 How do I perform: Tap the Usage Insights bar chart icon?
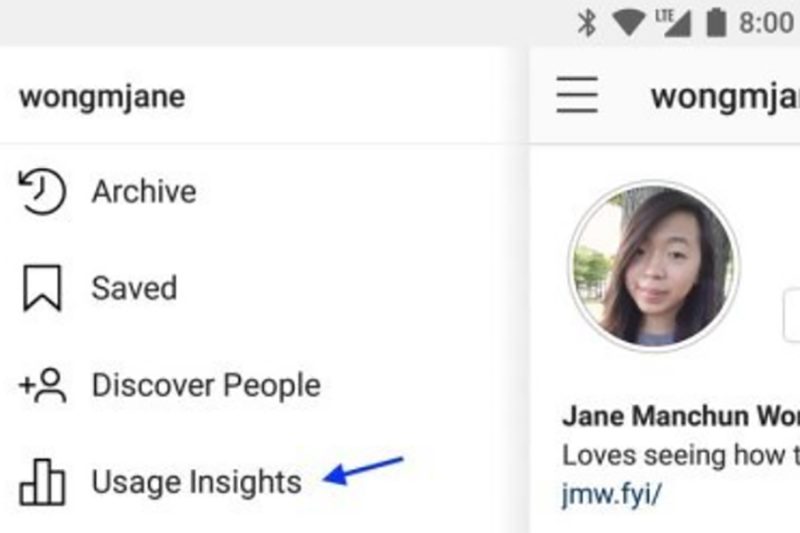[42, 482]
